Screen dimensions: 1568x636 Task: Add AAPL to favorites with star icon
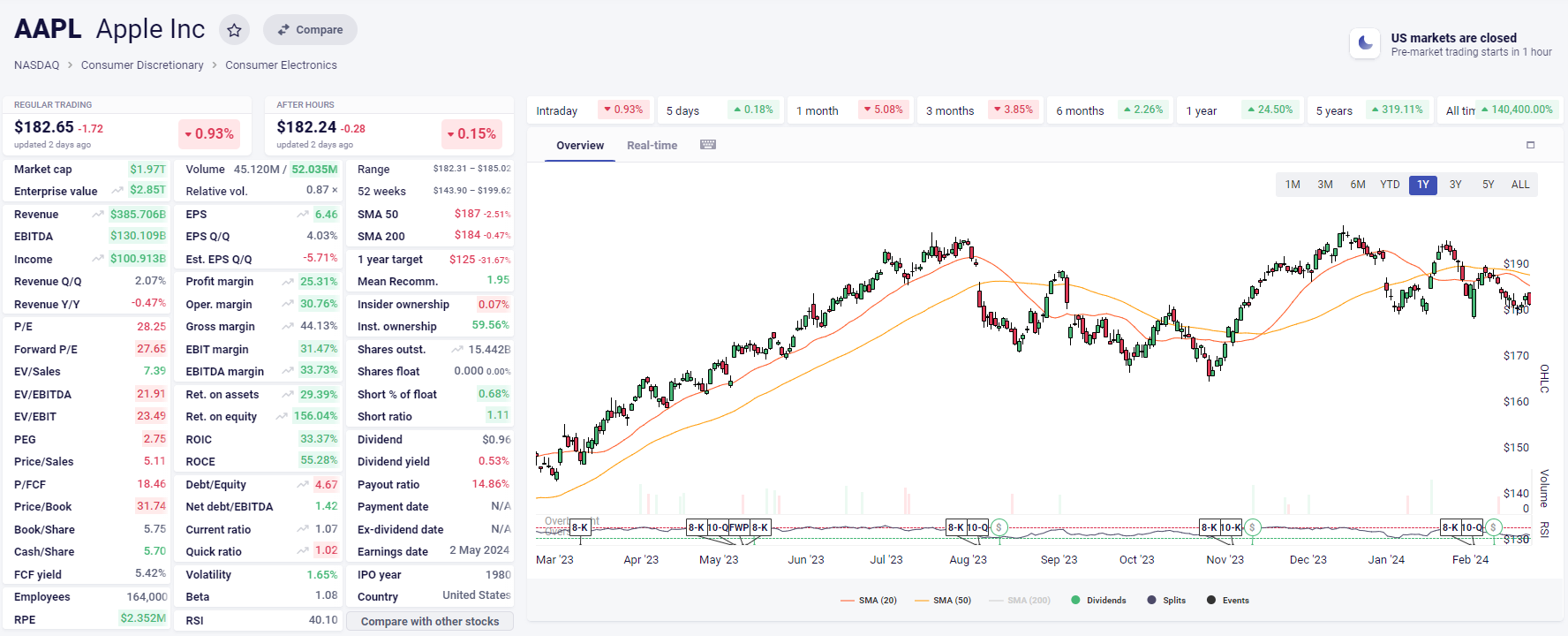click(234, 30)
